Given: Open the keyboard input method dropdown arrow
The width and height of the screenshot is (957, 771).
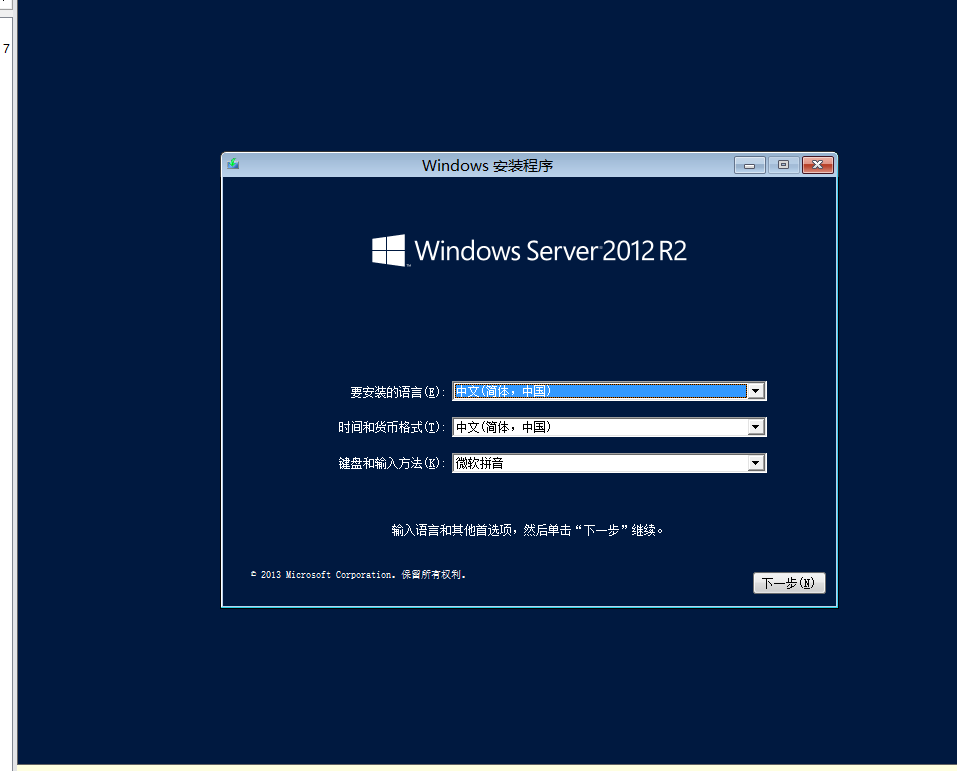Looking at the screenshot, I should click(756, 463).
